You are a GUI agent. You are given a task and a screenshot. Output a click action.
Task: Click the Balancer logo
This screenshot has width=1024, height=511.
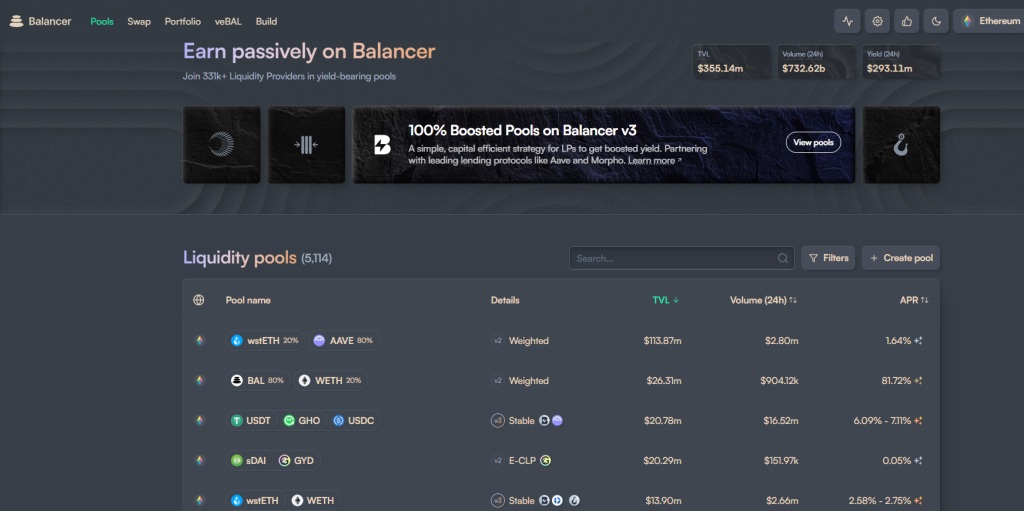41,21
